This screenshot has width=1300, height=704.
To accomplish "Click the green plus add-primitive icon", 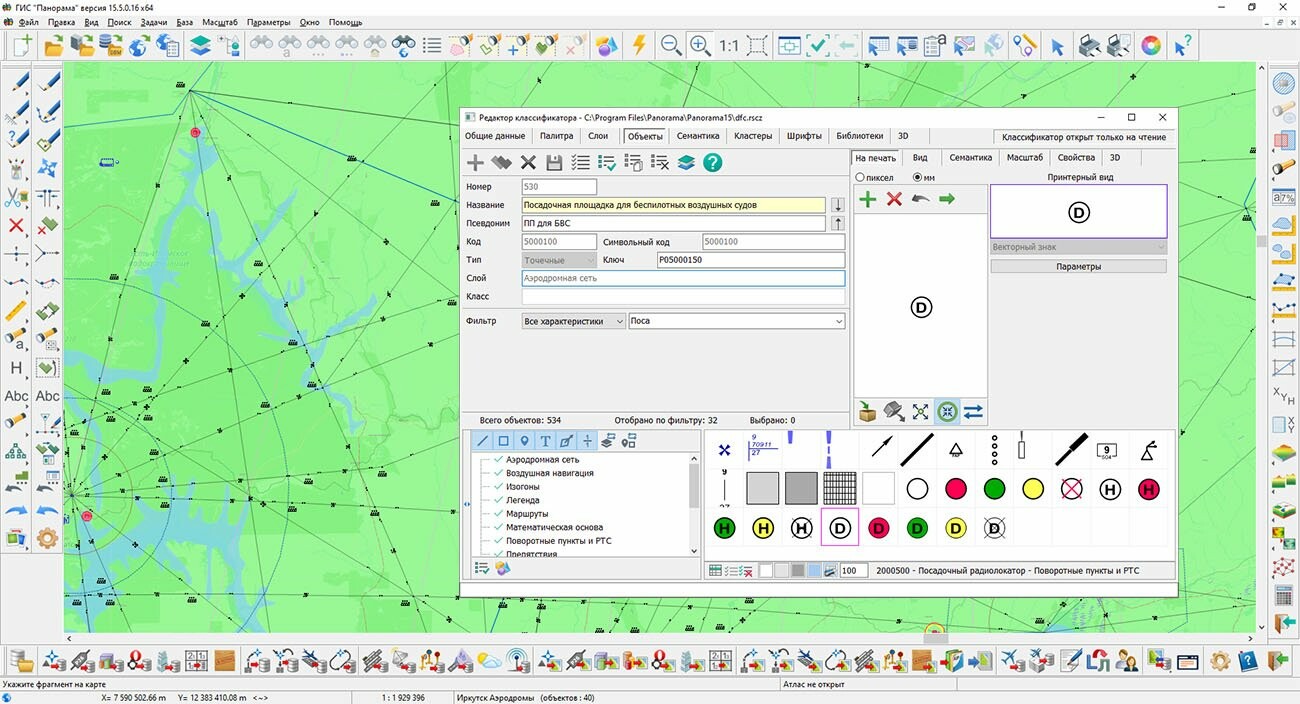I will tap(867, 199).
